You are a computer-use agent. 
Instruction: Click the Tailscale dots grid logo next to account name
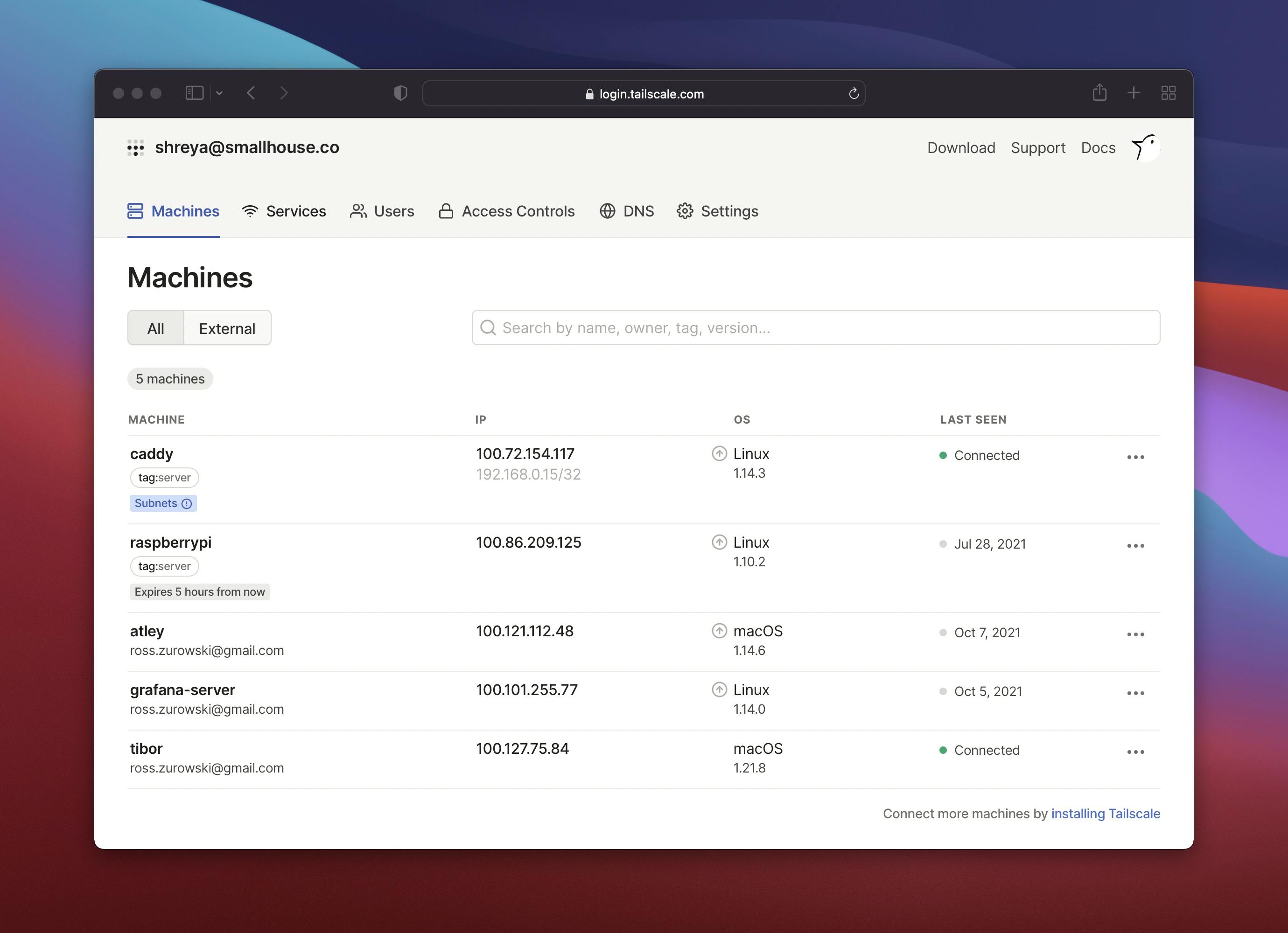(x=135, y=147)
